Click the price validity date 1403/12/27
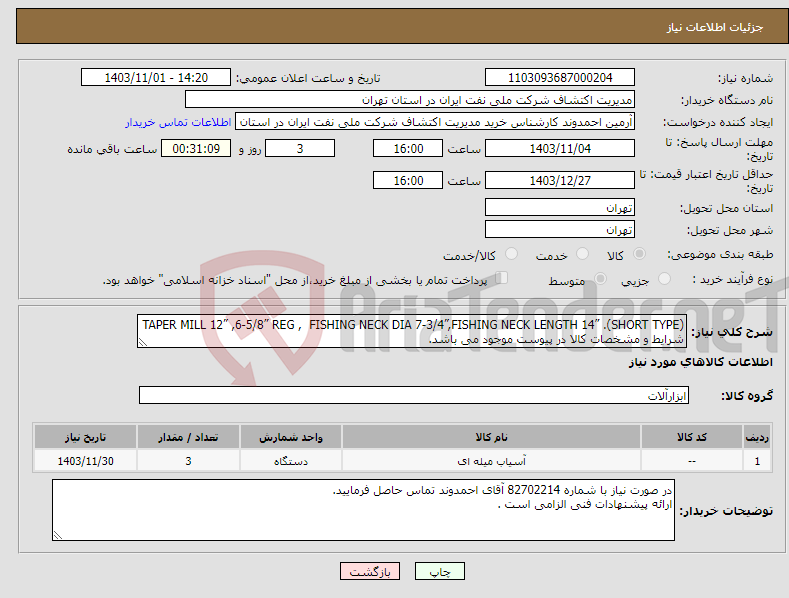This screenshot has height=598, width=789. coord(560,180)
